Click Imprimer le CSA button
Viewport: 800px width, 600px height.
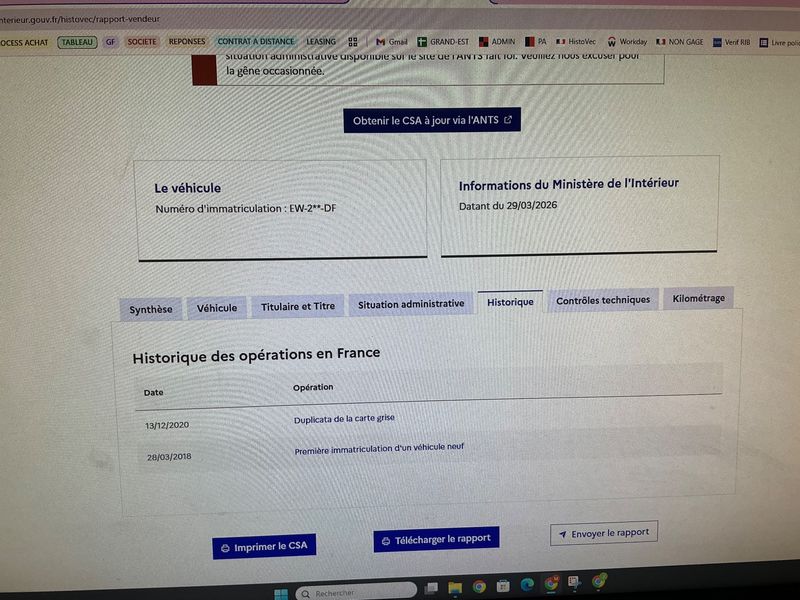click(264, 546)
